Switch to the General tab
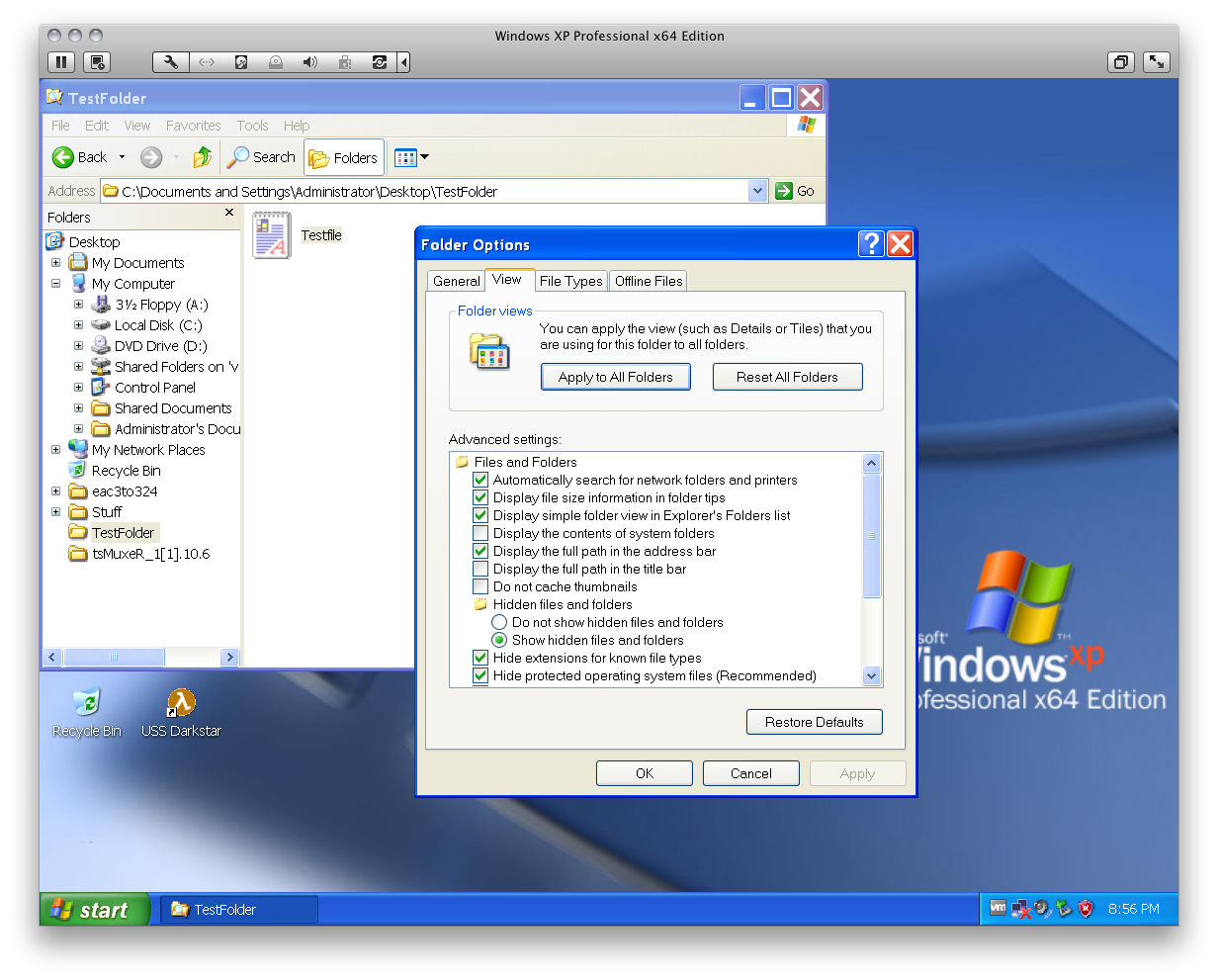1218x980 pixels. click(x=457, y=281)
